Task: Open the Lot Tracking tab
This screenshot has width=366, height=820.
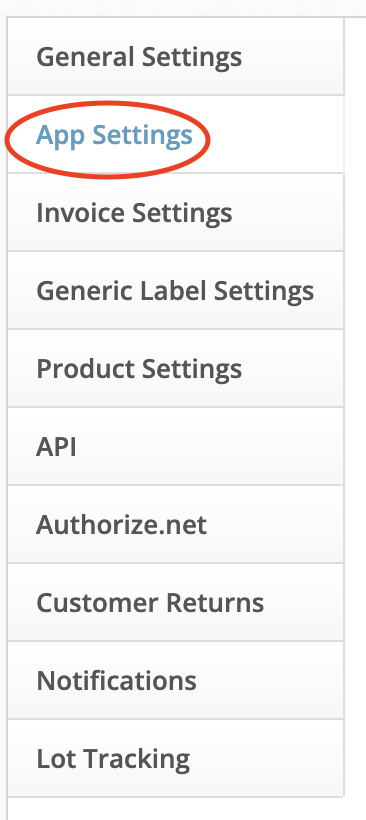Action: tap(176, 758)
